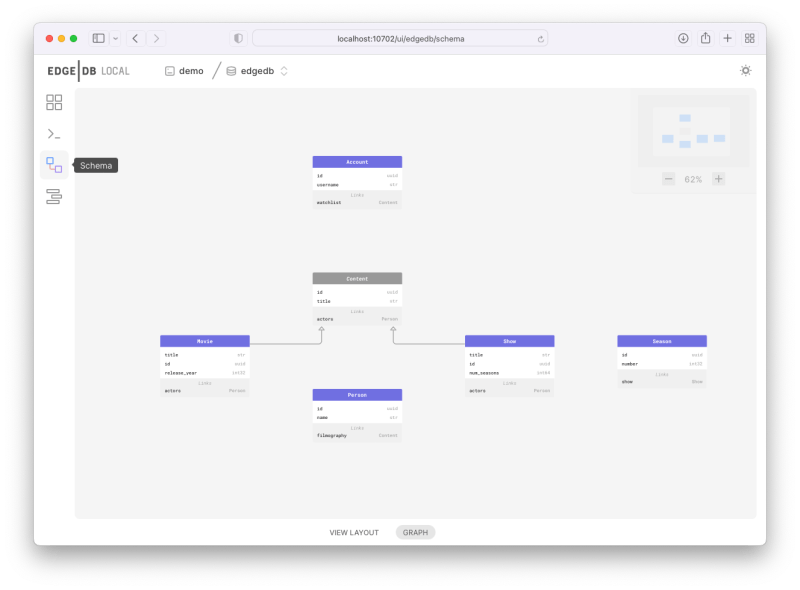Screen dimensions: 800x590
Task: Click actors link in Movie table
Action: tap(205, 391)
